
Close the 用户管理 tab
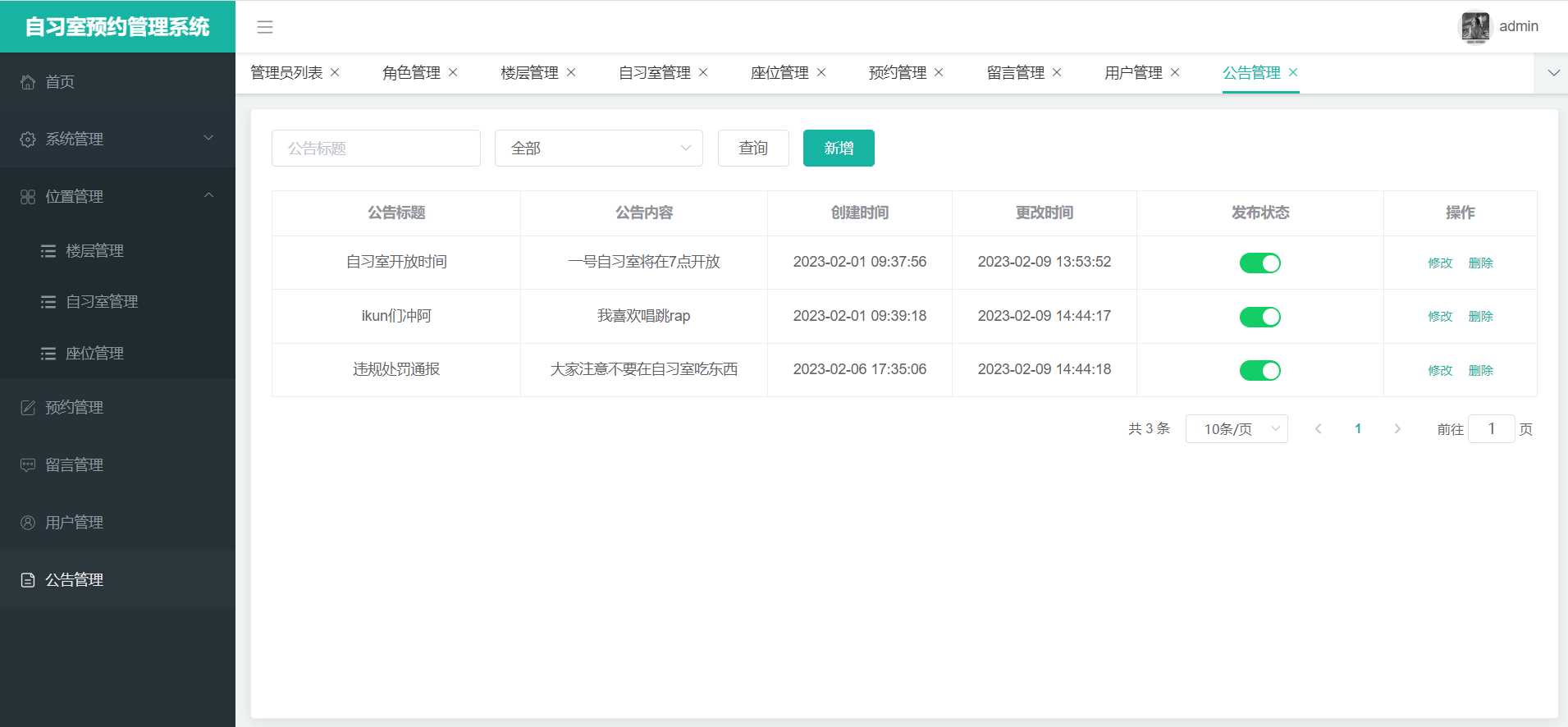pyautogui.click(x=1175, y=73)
